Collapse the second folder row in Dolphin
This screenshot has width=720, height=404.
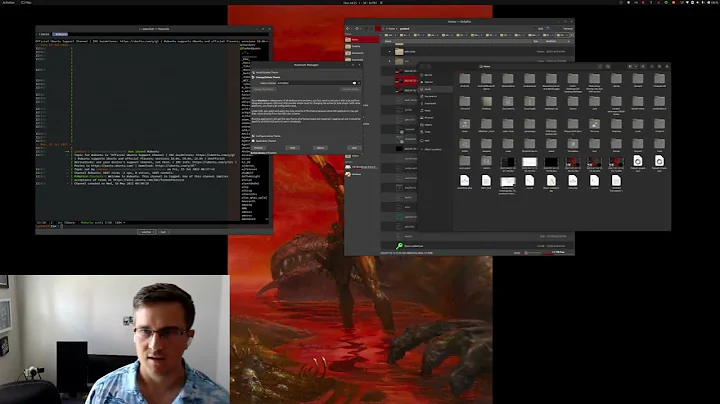click(390, 61)
